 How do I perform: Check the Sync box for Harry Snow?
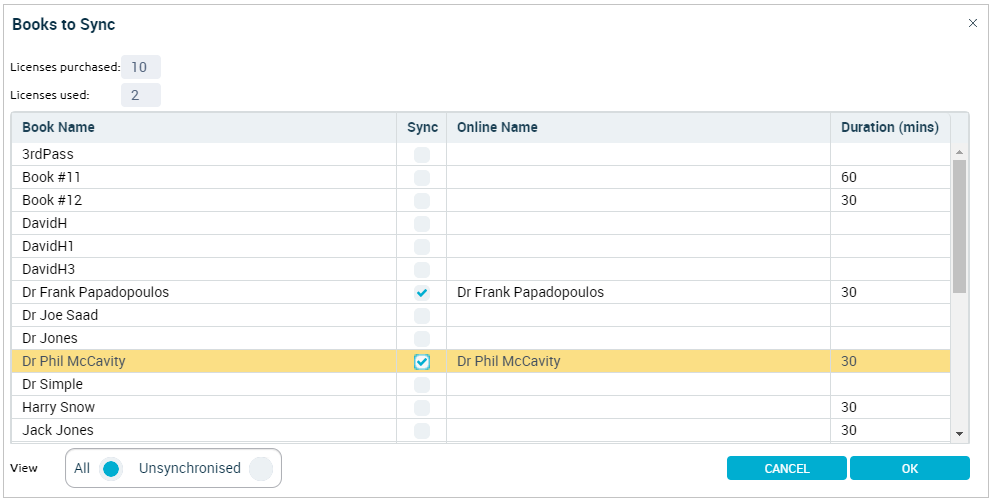422,407
